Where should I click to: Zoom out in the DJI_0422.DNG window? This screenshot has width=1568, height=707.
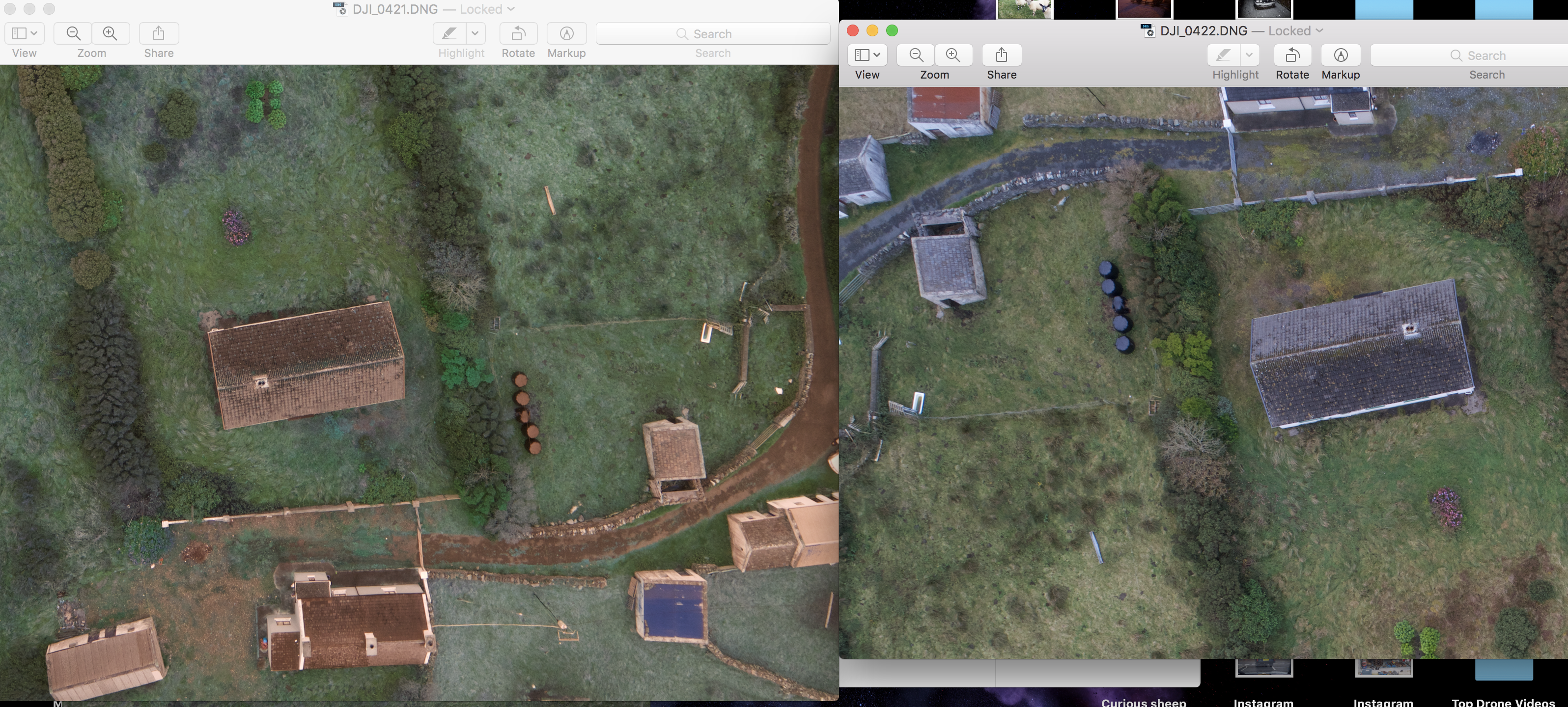pyautogui.click(x=916, y=55)
